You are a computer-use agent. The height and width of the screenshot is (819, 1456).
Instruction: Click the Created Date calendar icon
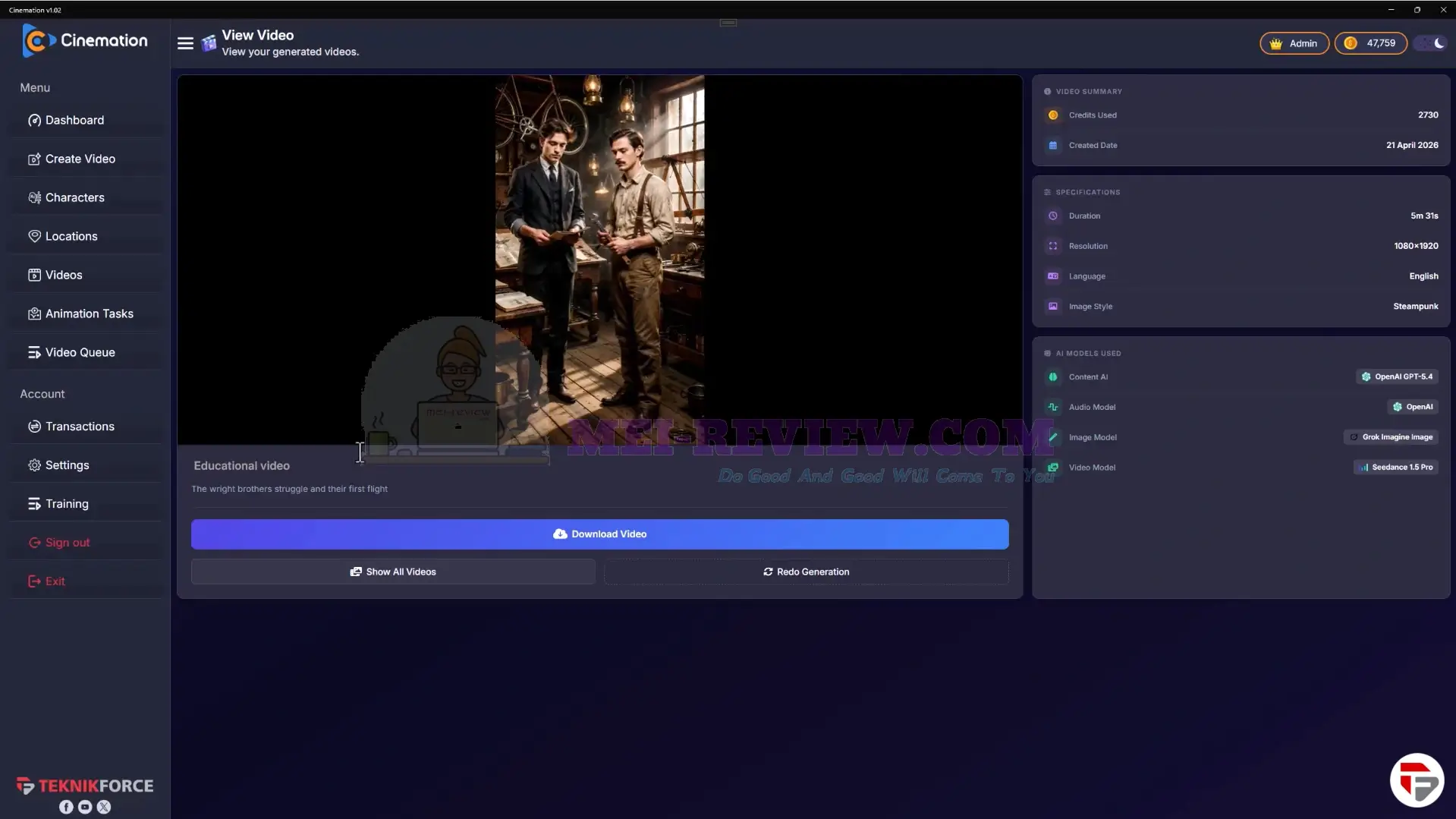(x=1053, y=145)
